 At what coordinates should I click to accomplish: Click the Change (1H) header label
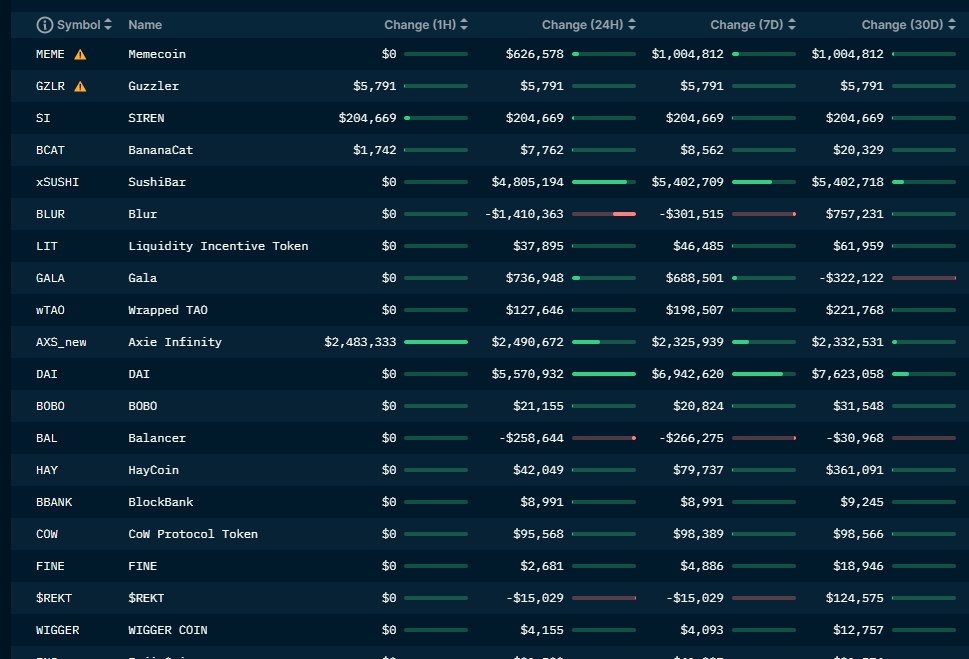coord(420,25)
